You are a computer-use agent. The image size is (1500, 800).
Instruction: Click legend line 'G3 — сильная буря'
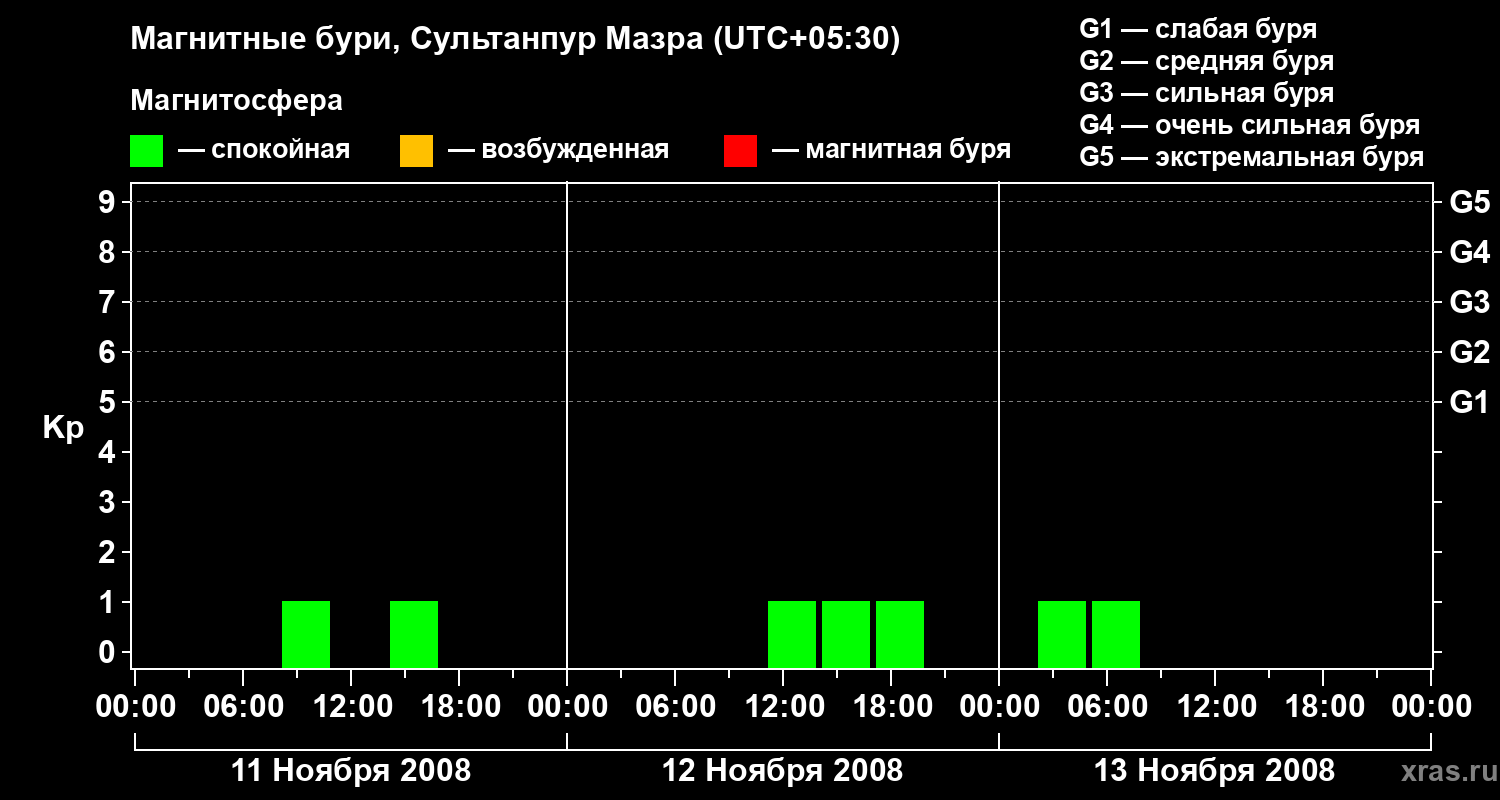click(x=1206, y=93)
